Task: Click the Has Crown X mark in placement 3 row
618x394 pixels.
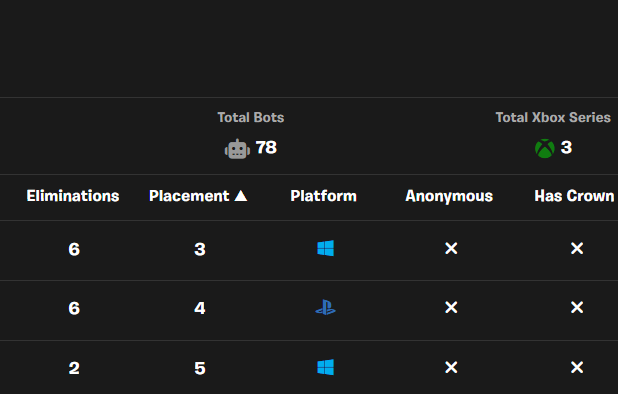Action: click(x=577, y=248)
